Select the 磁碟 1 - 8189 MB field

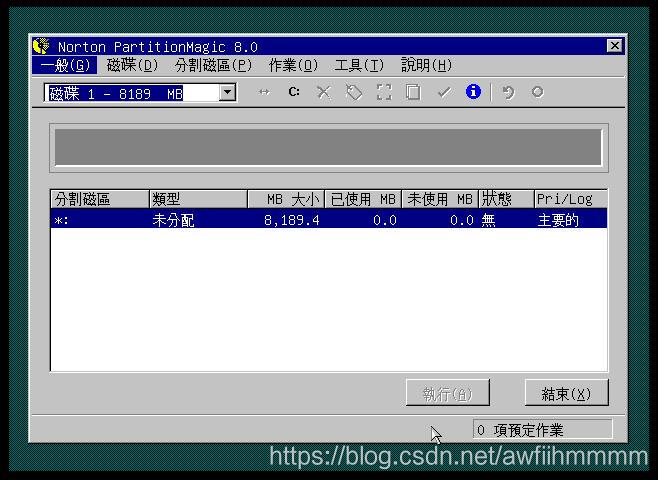140,93
